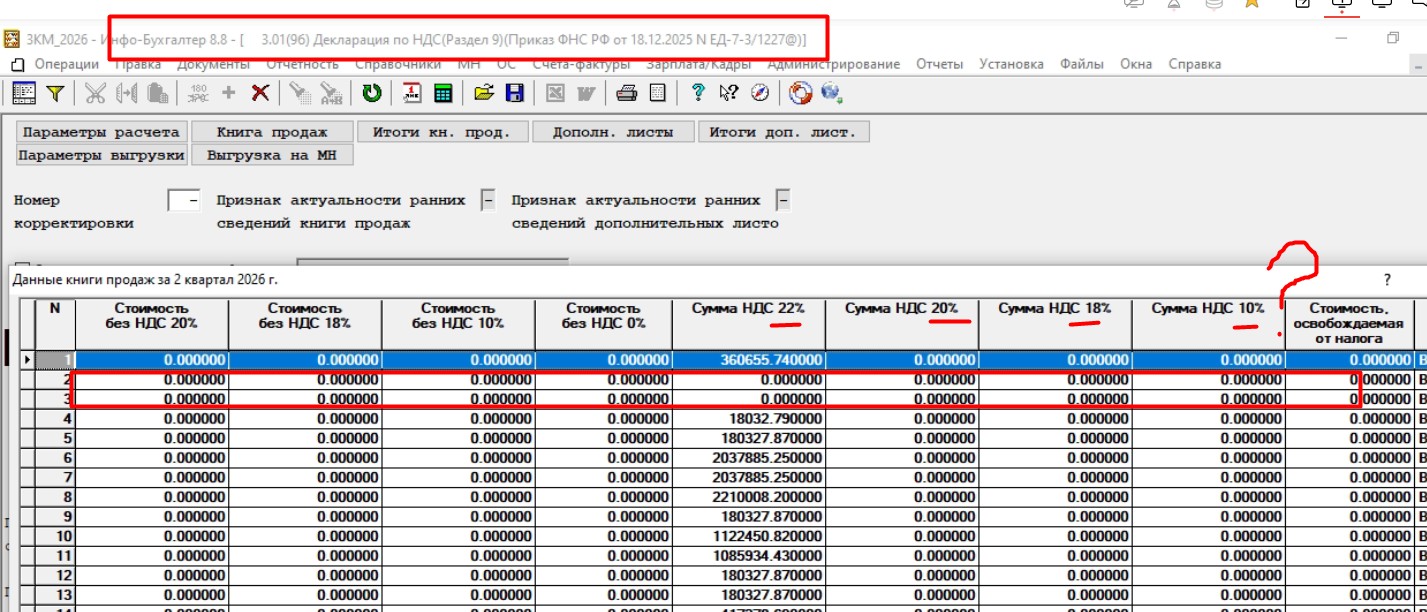
Task: Open the Справка menu
Action: point(1194,64)
